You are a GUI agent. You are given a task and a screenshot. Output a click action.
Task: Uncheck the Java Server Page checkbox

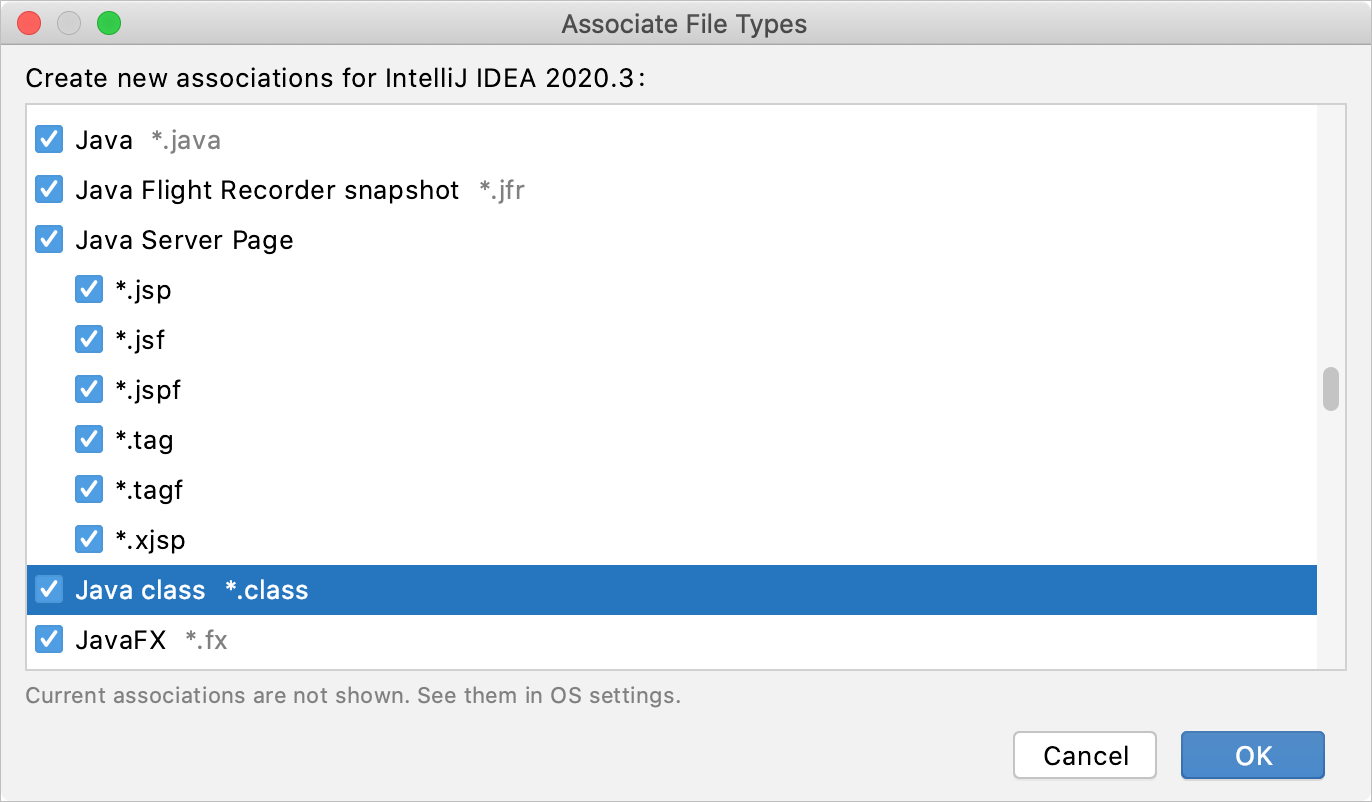(49, 239)
